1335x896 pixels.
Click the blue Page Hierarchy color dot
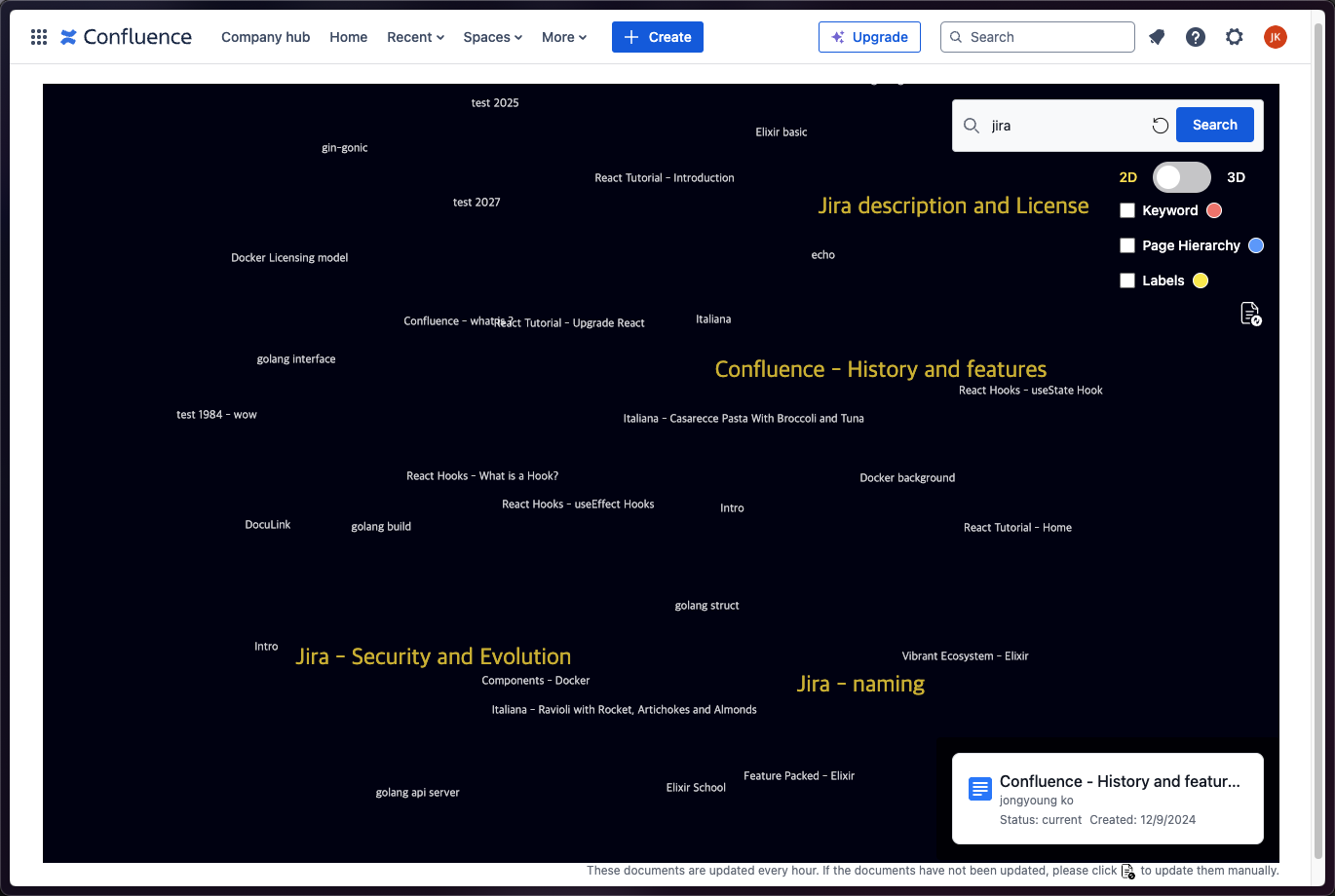1256,245
